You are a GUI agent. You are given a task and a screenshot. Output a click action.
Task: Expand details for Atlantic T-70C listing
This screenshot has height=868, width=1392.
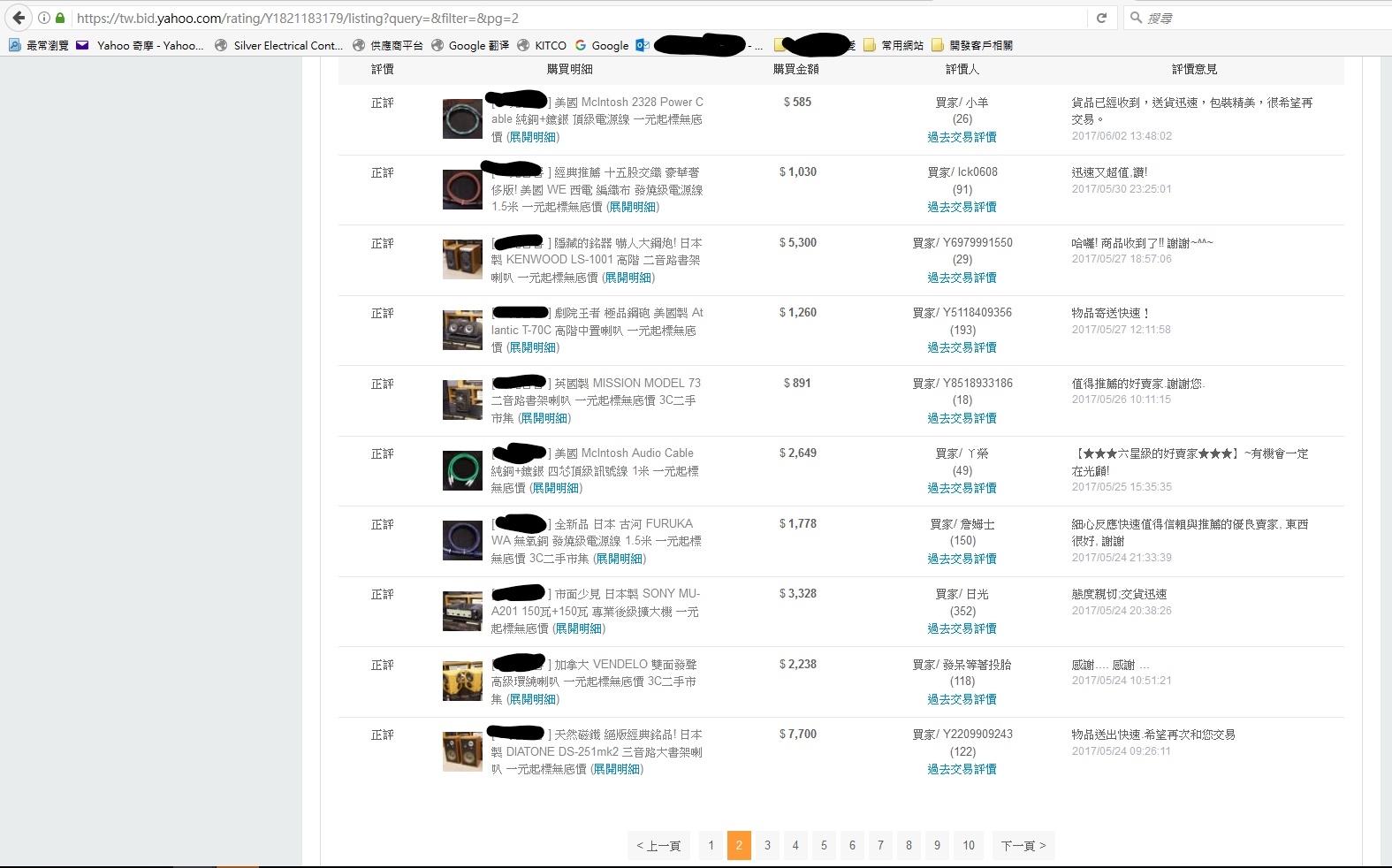(533, 347)
